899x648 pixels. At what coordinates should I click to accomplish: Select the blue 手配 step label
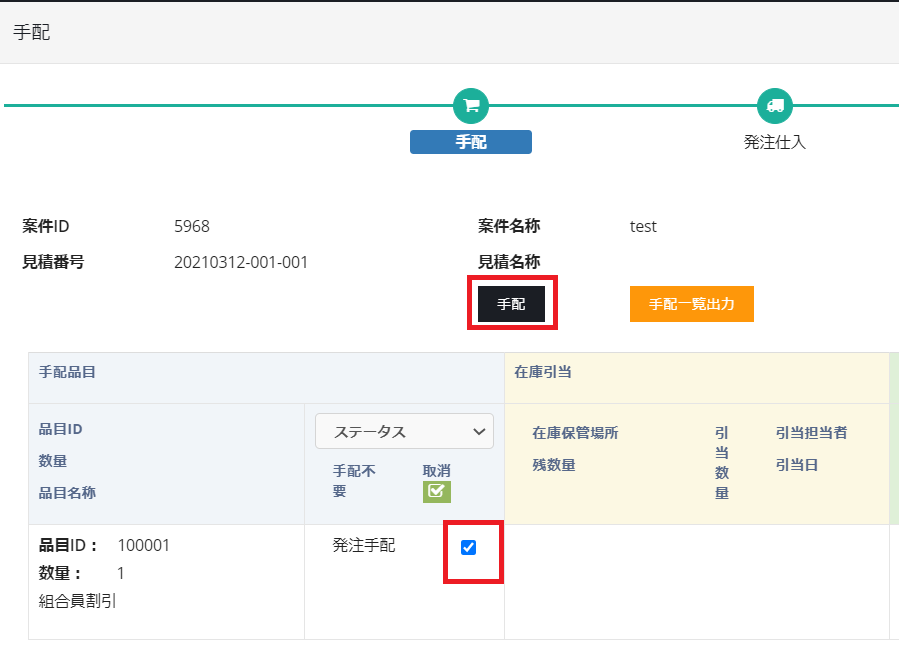471,142
